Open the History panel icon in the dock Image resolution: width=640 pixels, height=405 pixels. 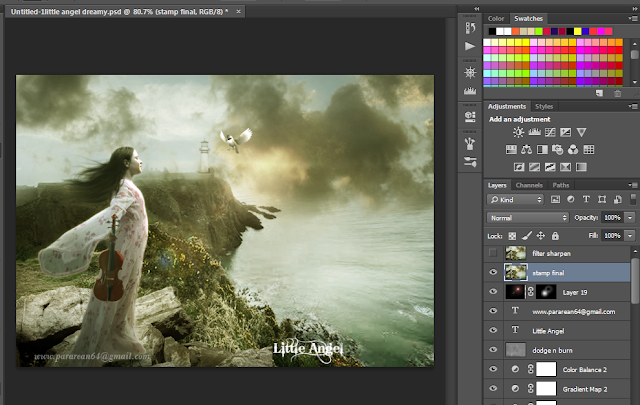[x=470, y=28]
